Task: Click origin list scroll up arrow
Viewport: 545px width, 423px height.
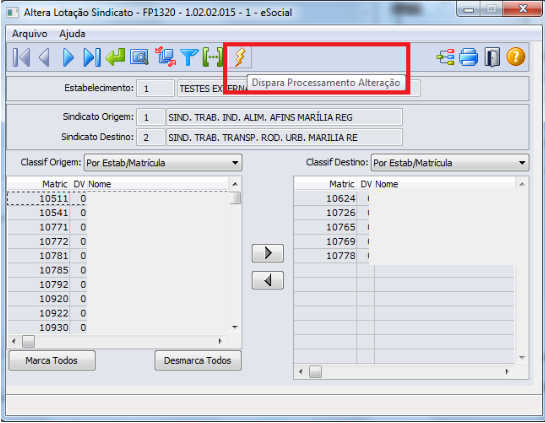Action: (x=235, y=184)
